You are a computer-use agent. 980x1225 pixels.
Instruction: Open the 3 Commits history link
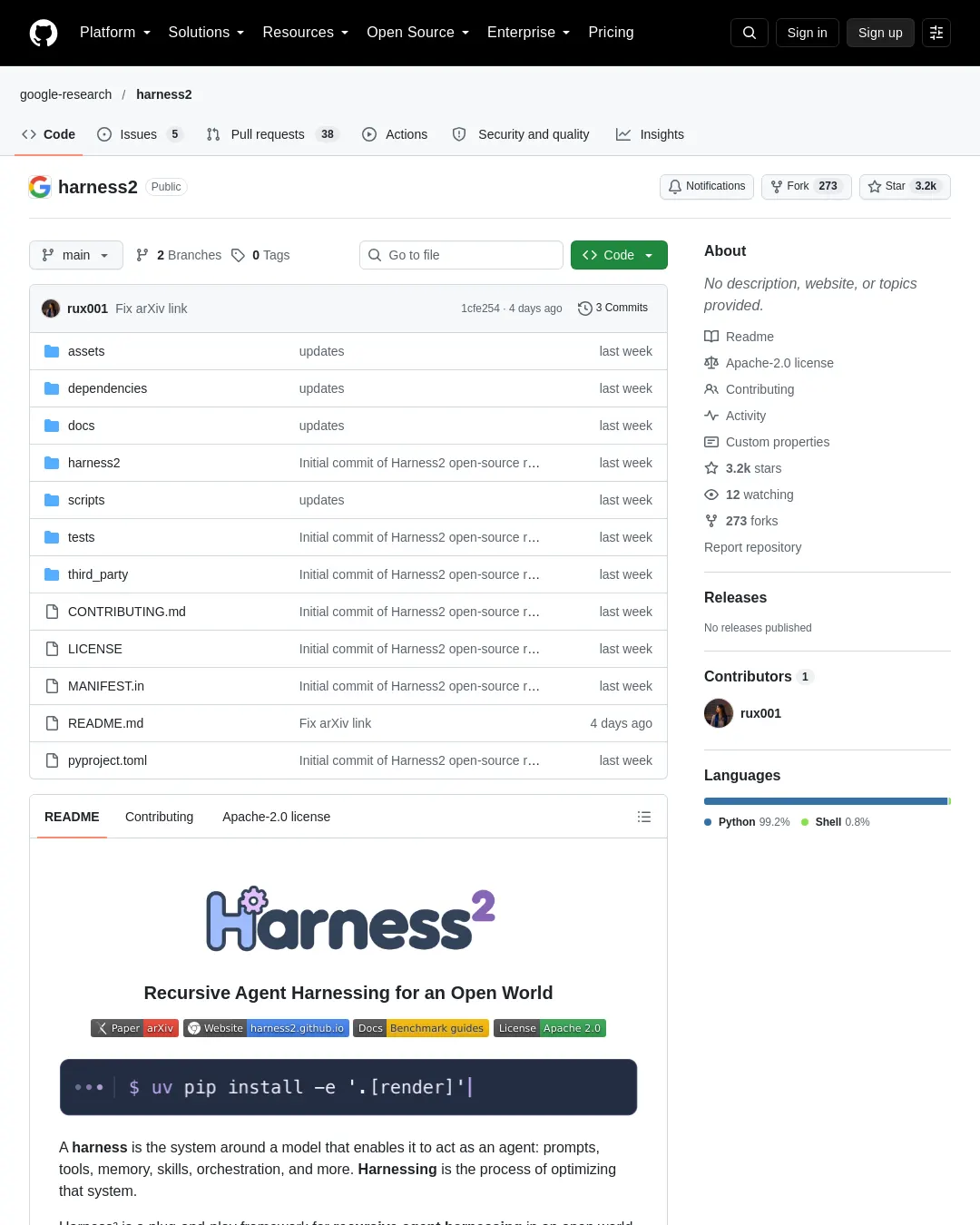tap(613, 309)
